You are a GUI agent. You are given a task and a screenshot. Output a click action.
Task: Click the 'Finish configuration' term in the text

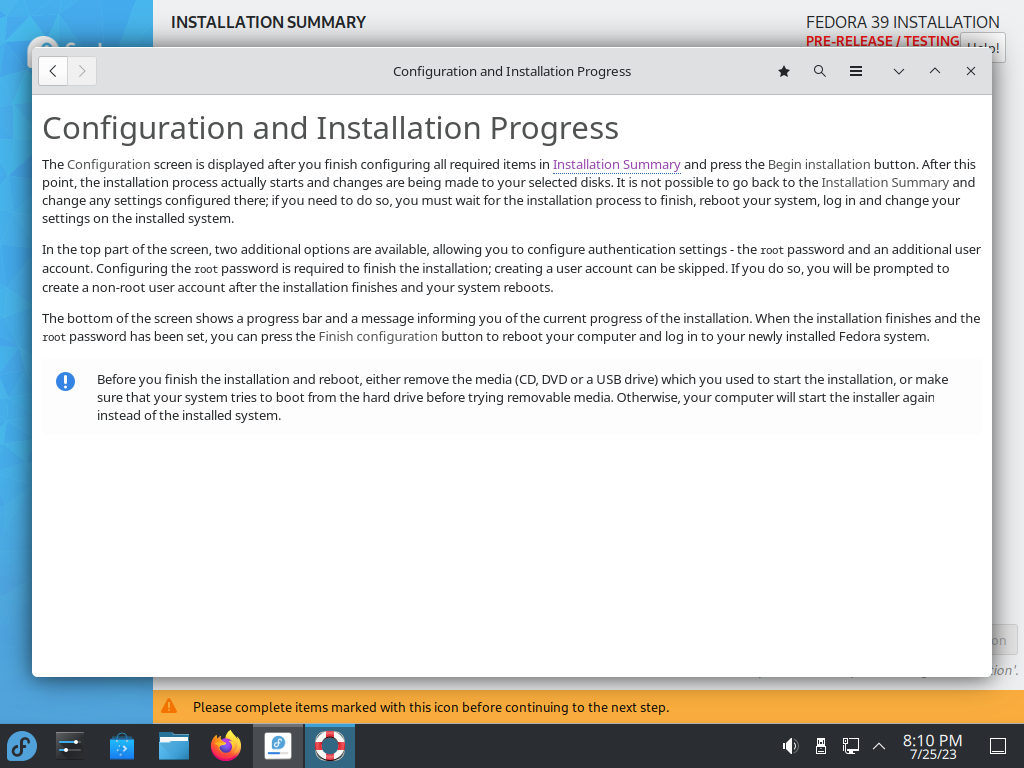point(378,336)
